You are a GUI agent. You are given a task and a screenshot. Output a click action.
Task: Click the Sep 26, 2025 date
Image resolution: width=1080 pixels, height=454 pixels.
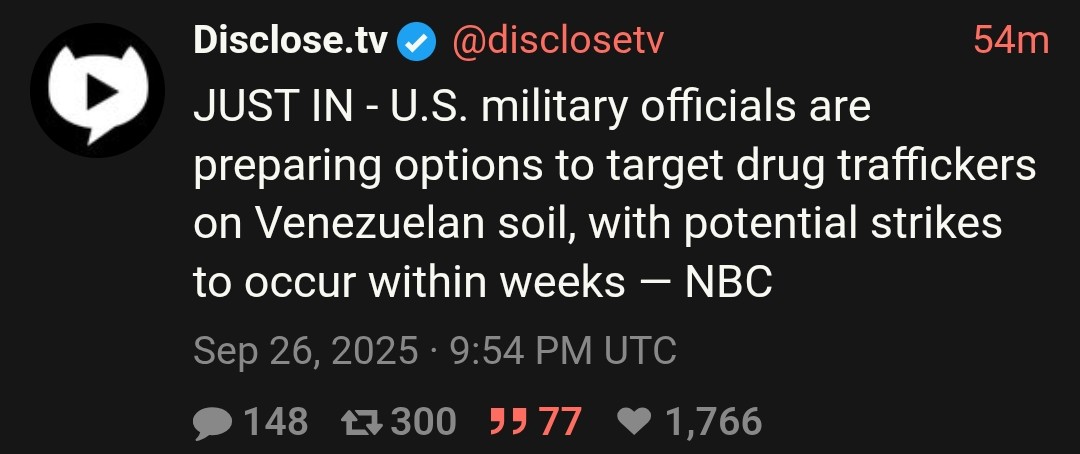[x=305, y=351]
